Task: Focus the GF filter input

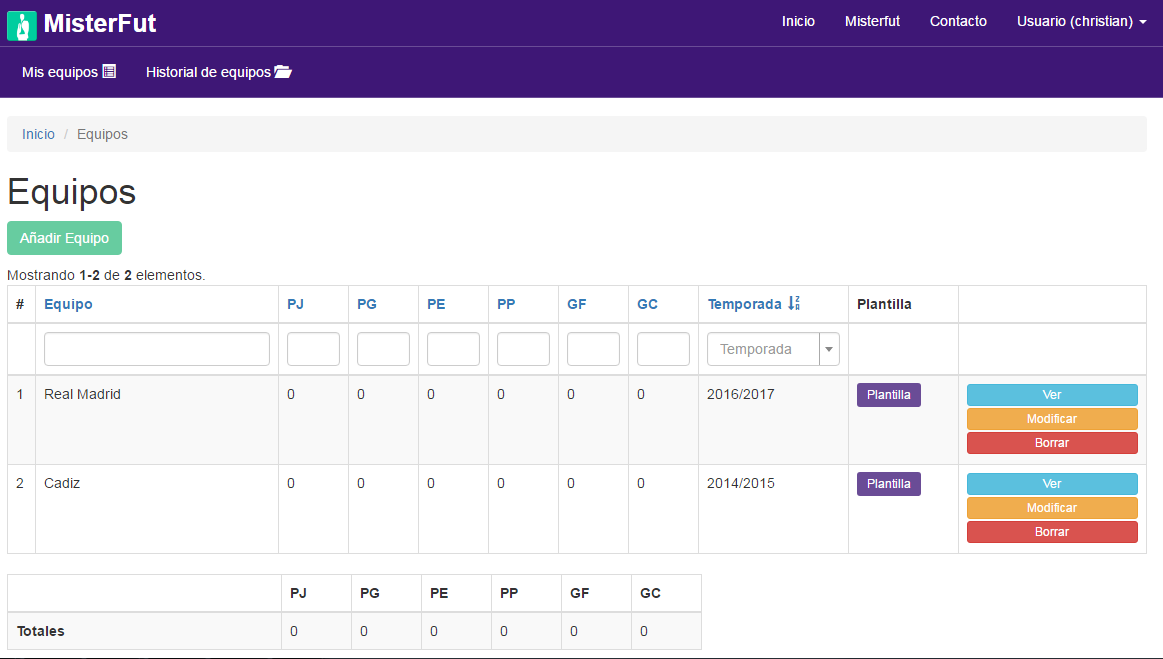Action: pos(593,349)
